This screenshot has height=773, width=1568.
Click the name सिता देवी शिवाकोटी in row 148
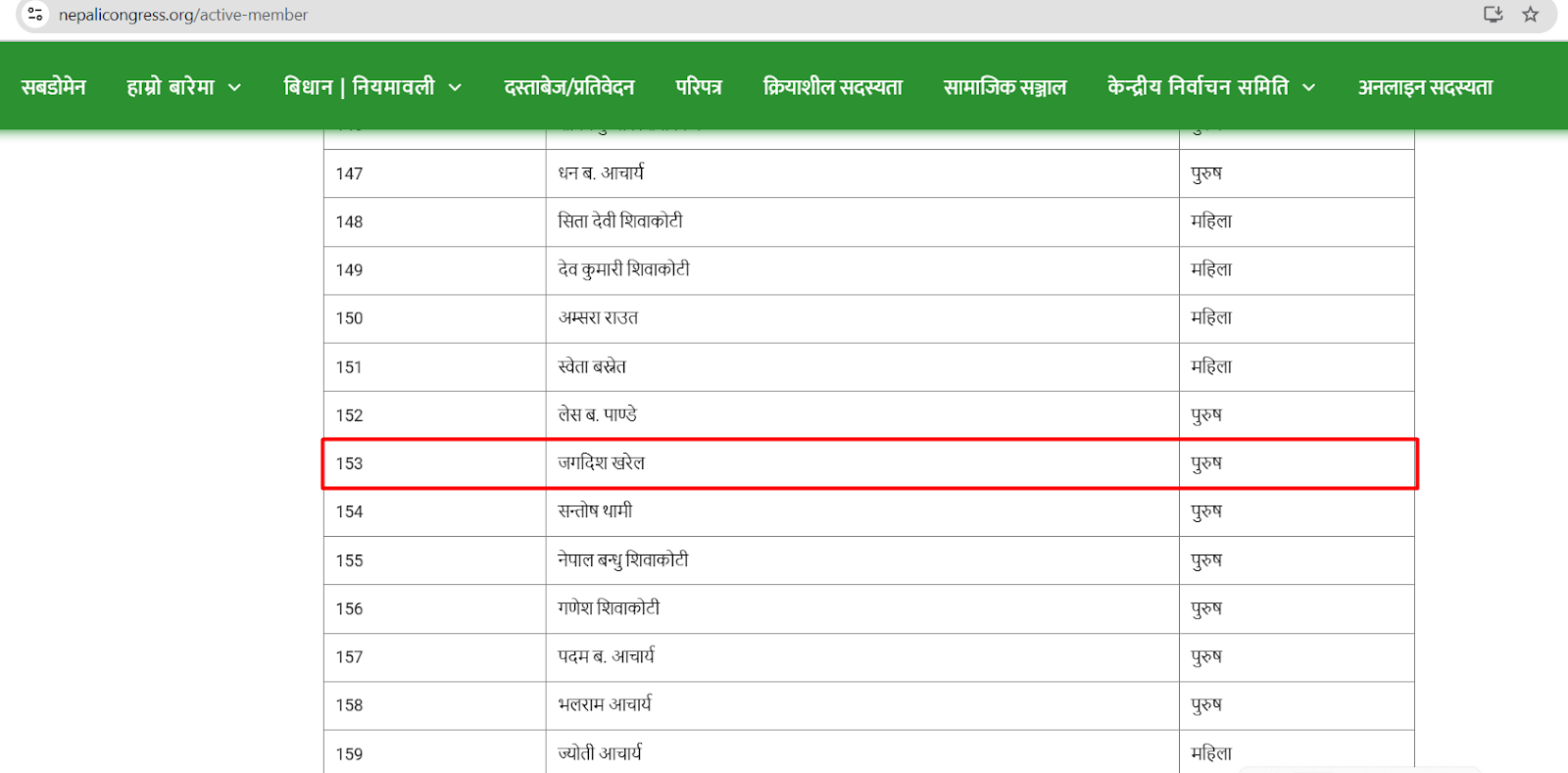click(619, 221)
